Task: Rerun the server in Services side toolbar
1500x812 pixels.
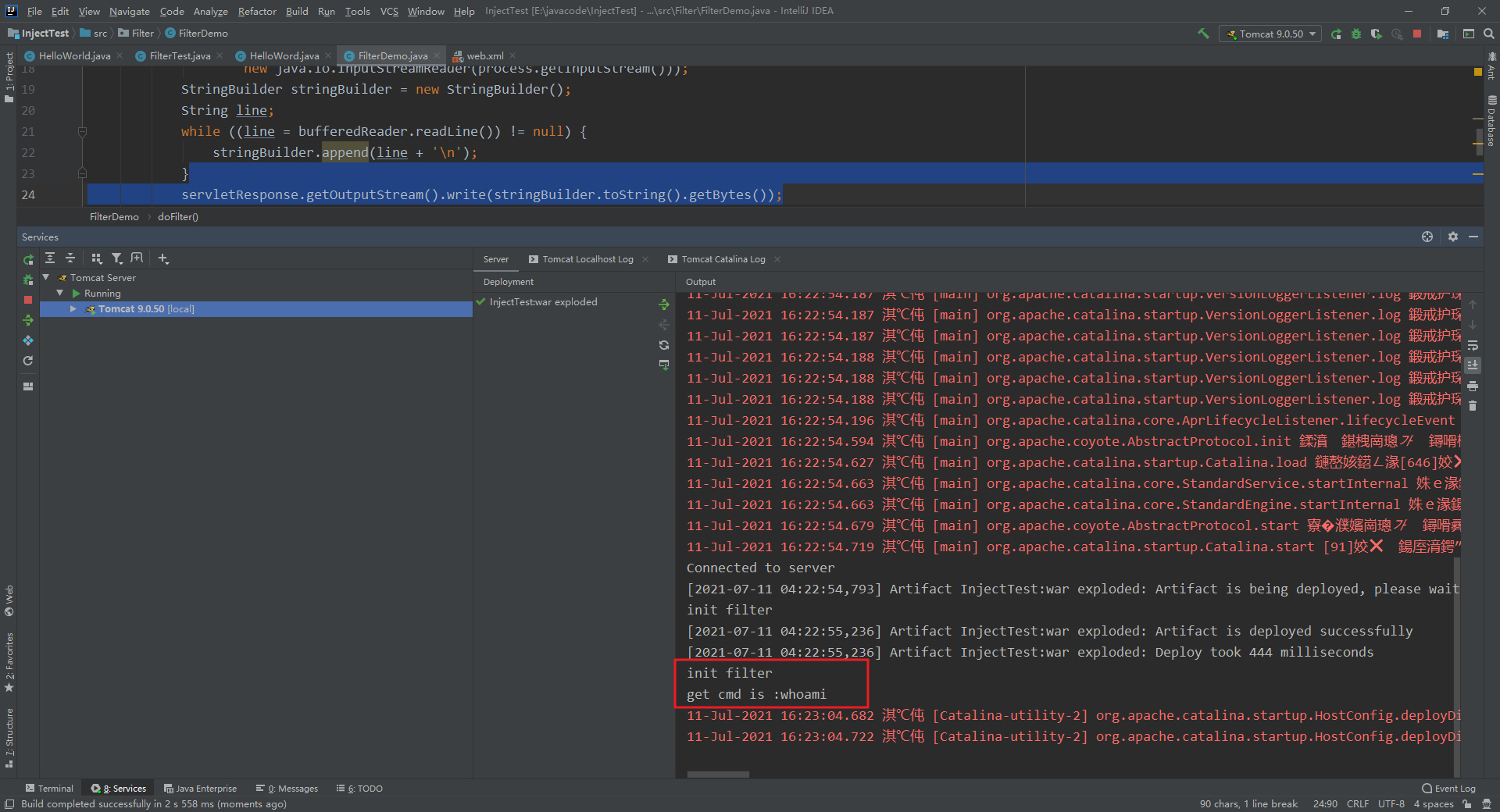Action: coord(28,260)
